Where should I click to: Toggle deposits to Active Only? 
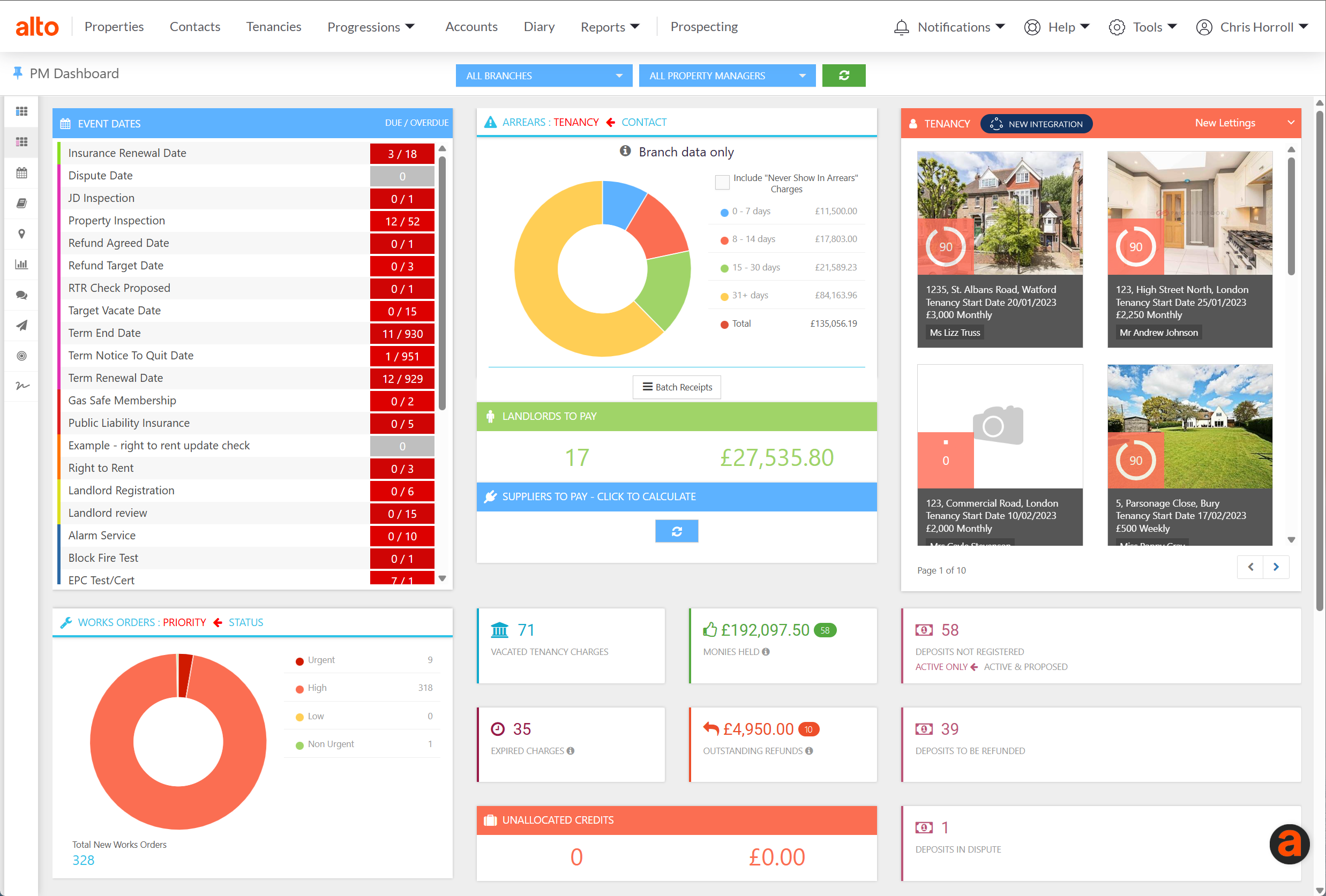click(x=941, y=667)
